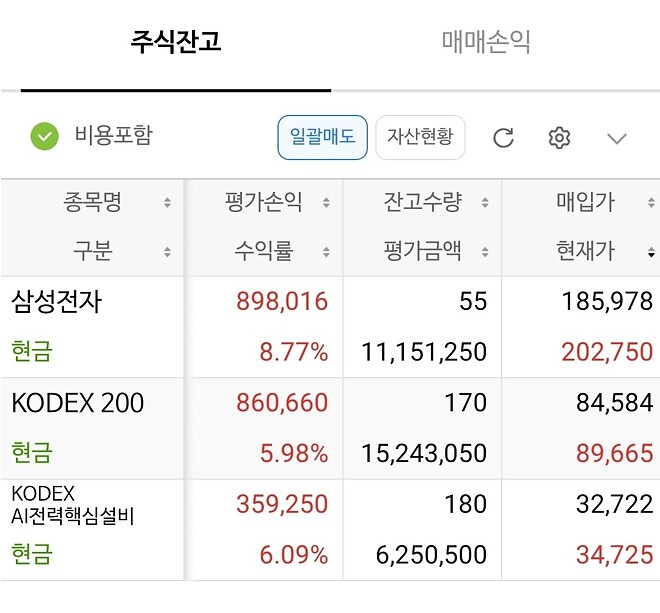The height and width of the screenshot is (613, 660).
Task: Click evaluation amount 11,151,250
Action: click(424, 352)
